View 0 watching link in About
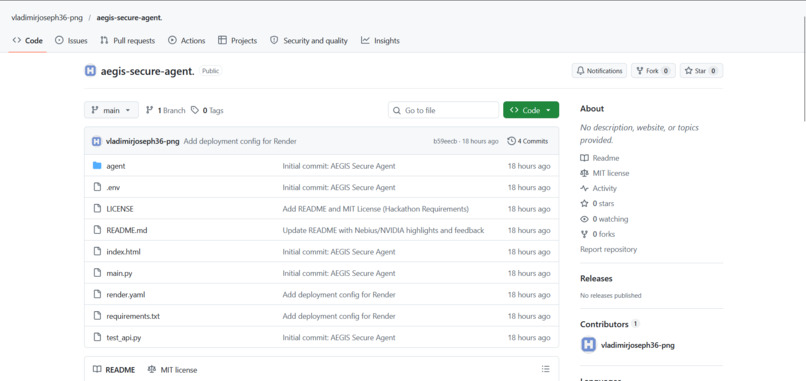Image resolution: width=806 pixels, height=381 pixels. coord(604,219)
